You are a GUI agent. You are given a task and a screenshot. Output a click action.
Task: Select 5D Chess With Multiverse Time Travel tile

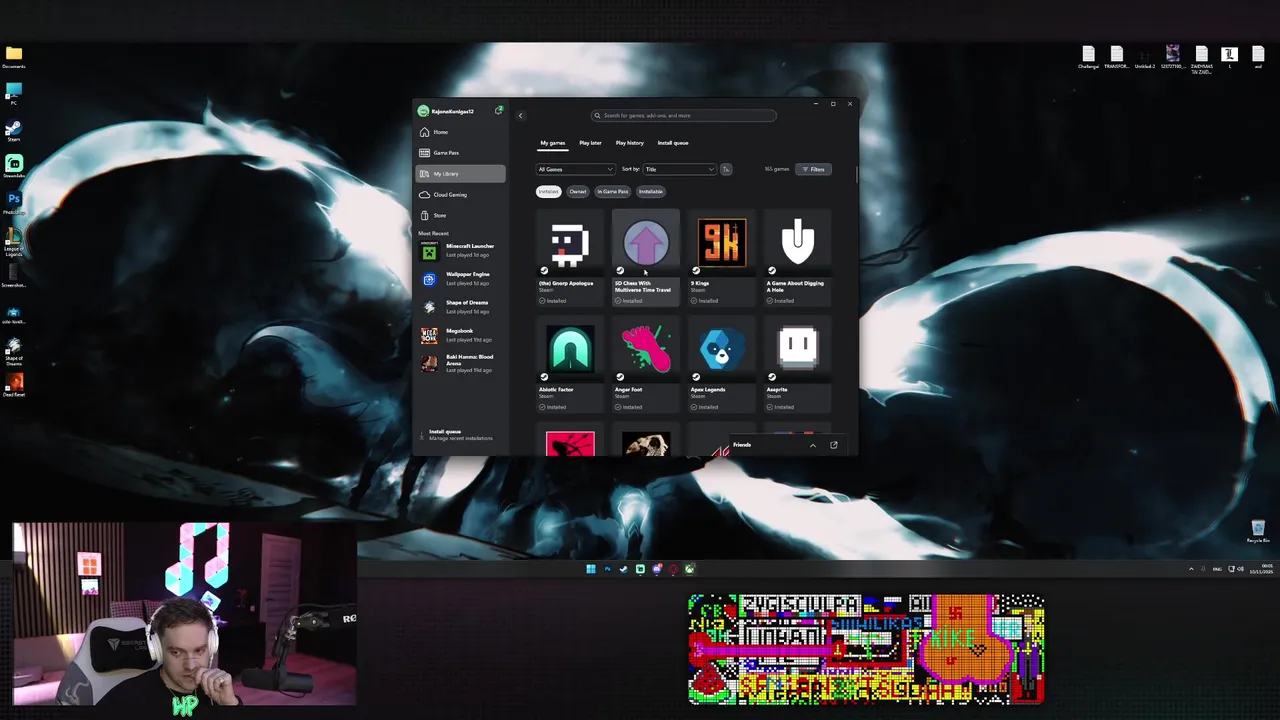(x=646, y=259)
